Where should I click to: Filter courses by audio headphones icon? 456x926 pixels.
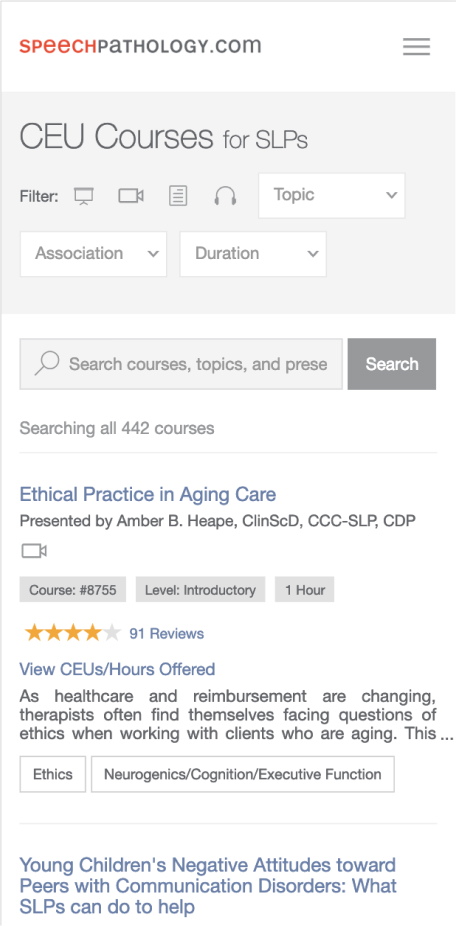[225, 195]
